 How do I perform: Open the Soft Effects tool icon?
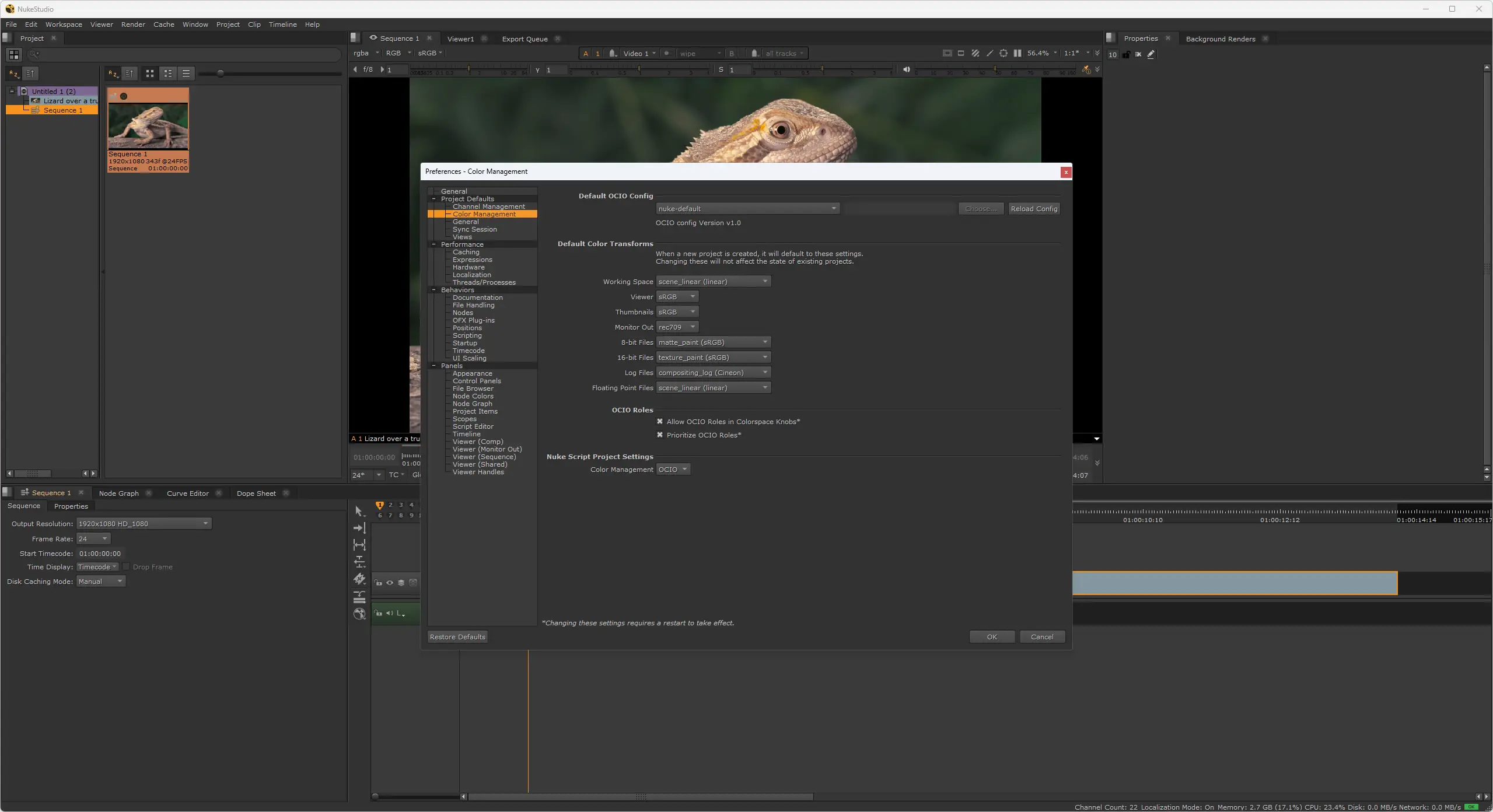click(359, 614)
